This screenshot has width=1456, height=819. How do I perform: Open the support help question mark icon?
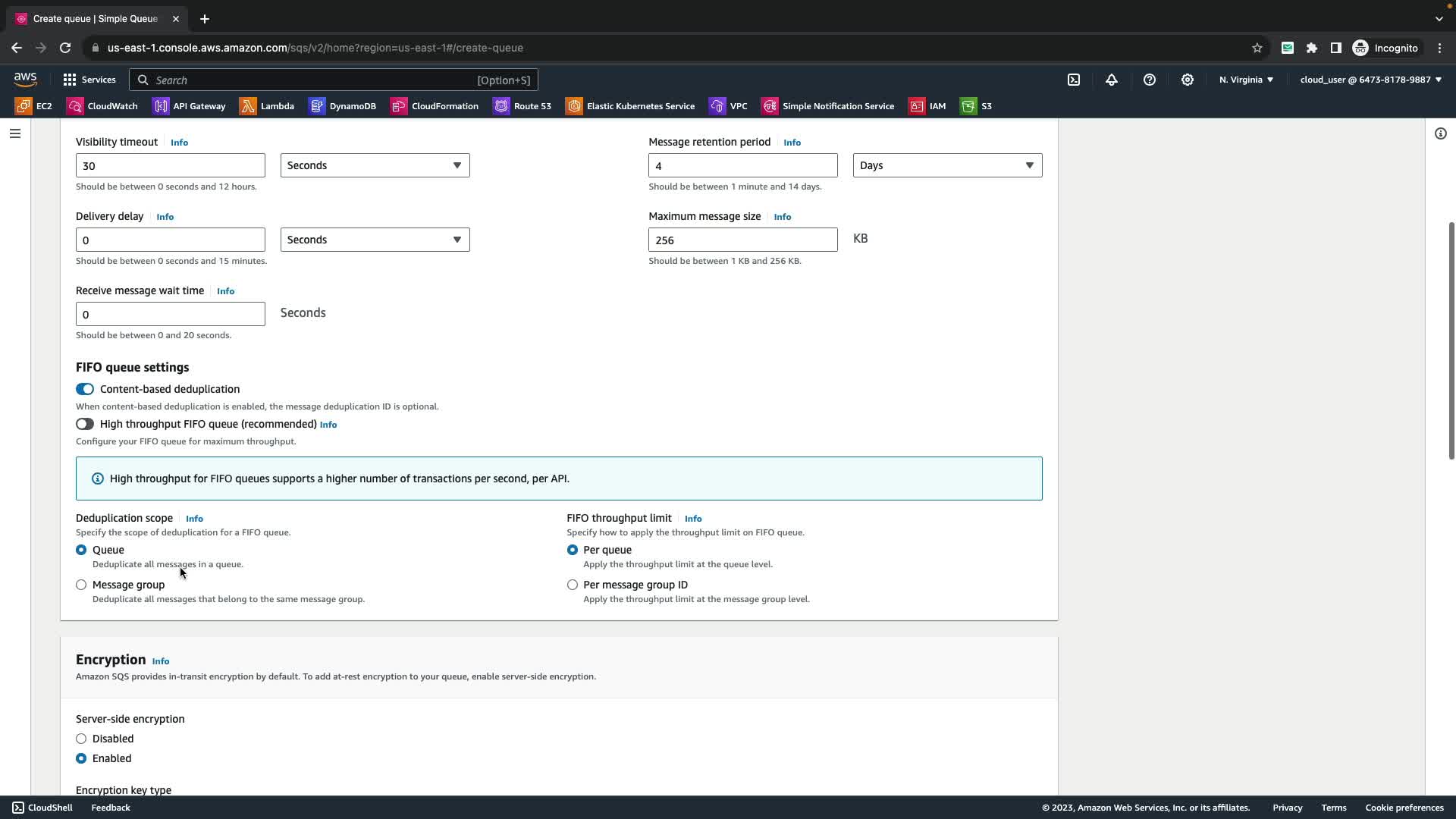(1150, 80)
